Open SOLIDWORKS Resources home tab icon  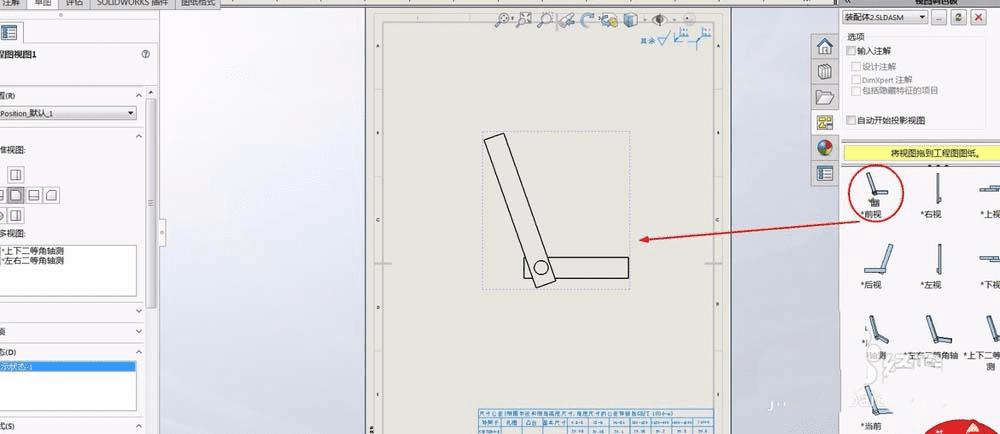coord(825,46)
